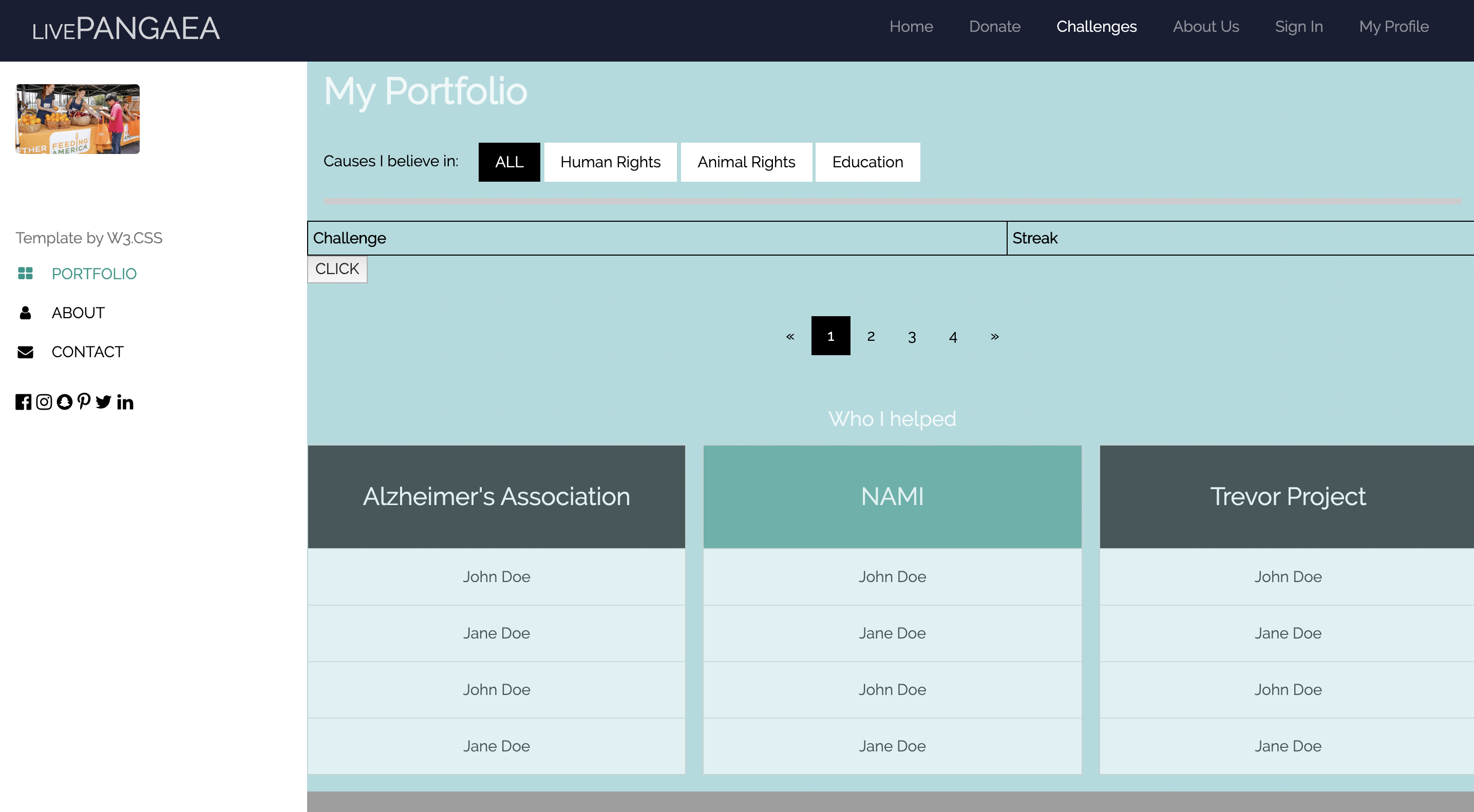Open the Sign In link
Viewport: 1474px width, 812px height.
tap(1298, 26)
